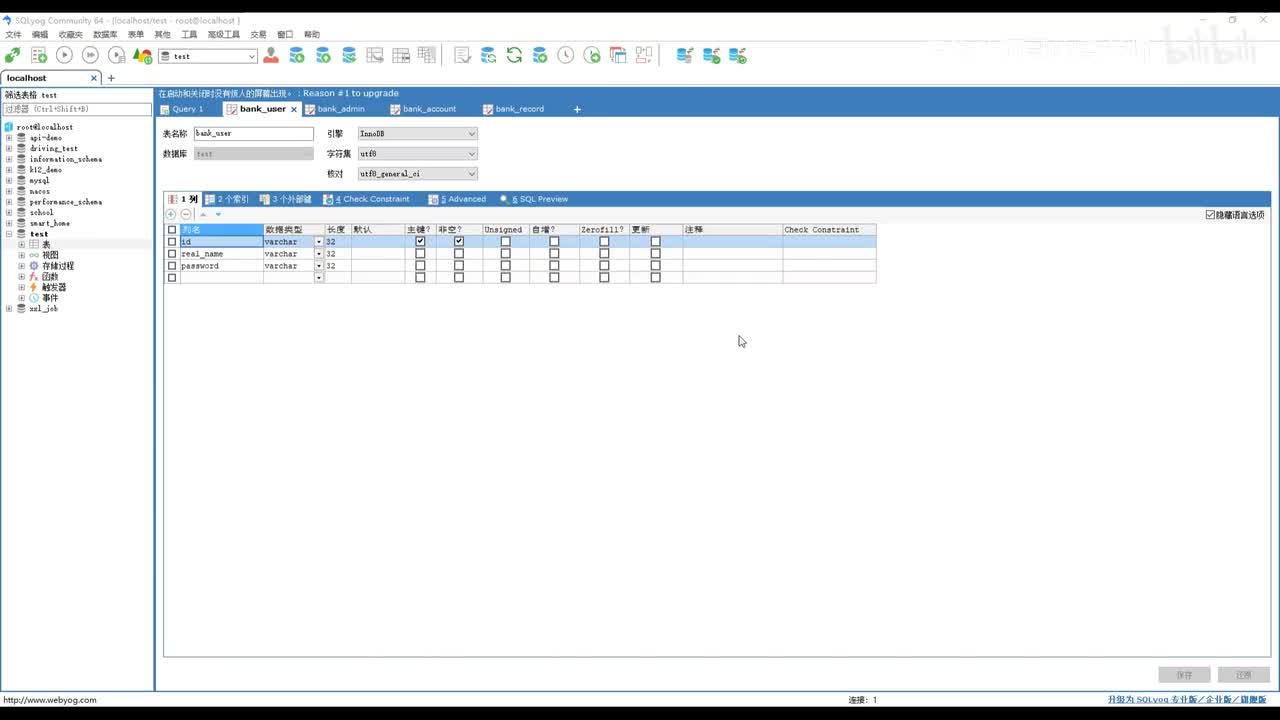Open the 字符集 utf8 dropdown
This screenshot has height=720, width=1280.
[x=418, y=154]
